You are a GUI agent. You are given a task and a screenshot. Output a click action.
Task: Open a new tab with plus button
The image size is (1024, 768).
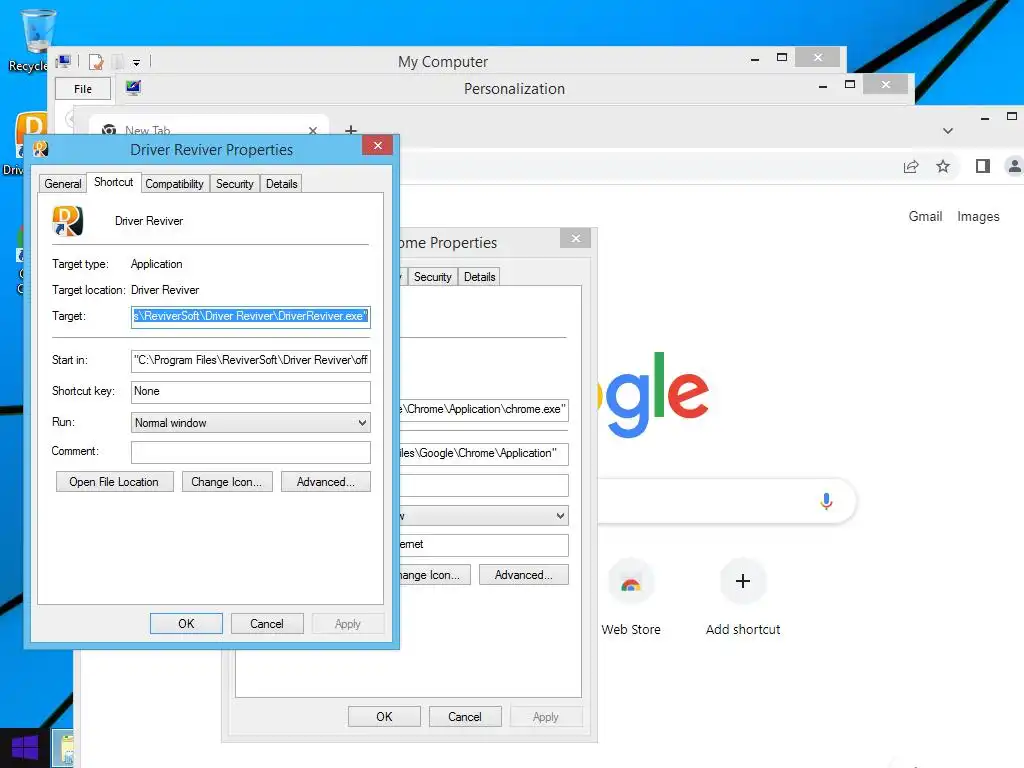coord(351,130)
